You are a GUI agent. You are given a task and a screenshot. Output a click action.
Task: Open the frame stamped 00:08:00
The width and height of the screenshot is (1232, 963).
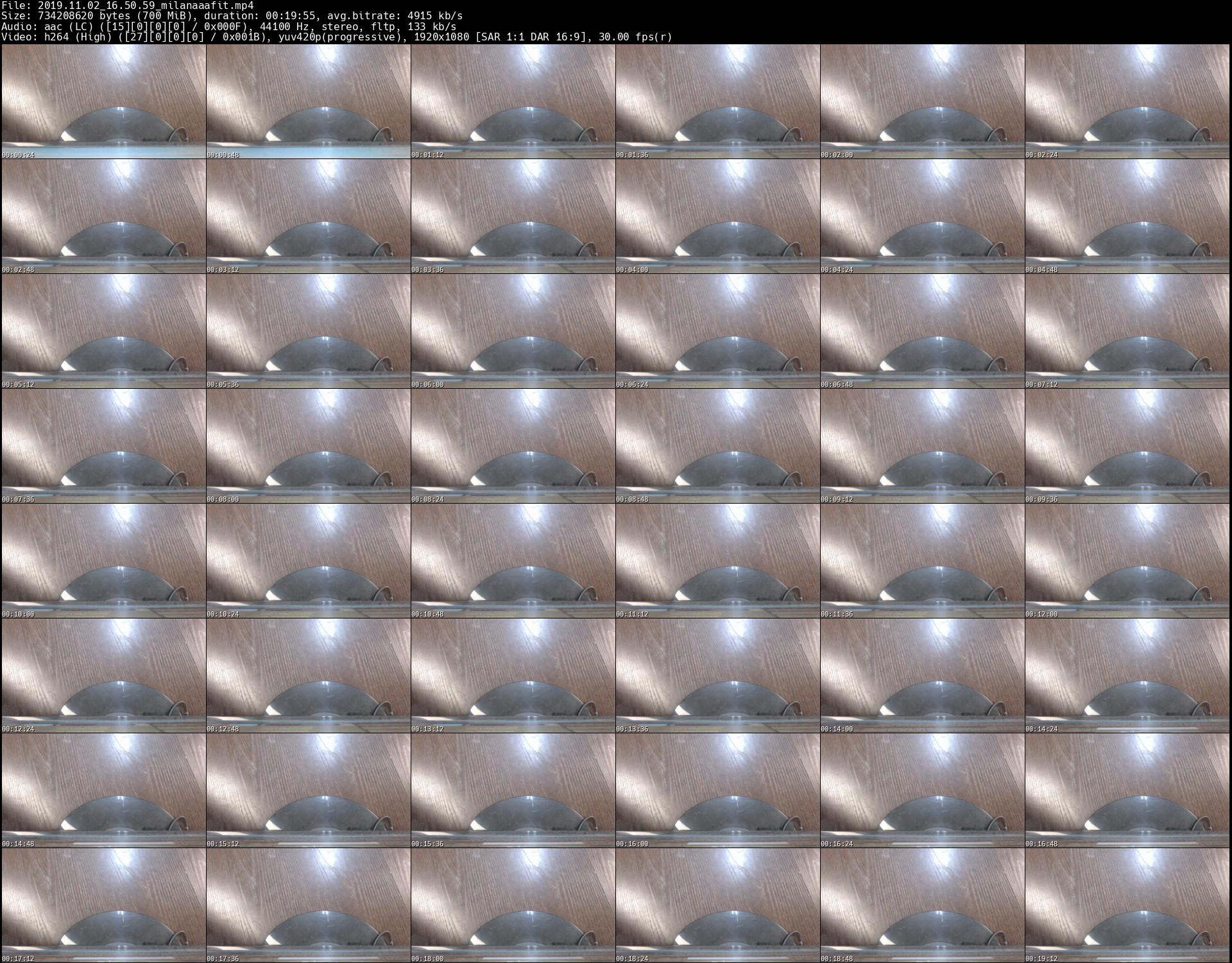[x=308, y=446]
